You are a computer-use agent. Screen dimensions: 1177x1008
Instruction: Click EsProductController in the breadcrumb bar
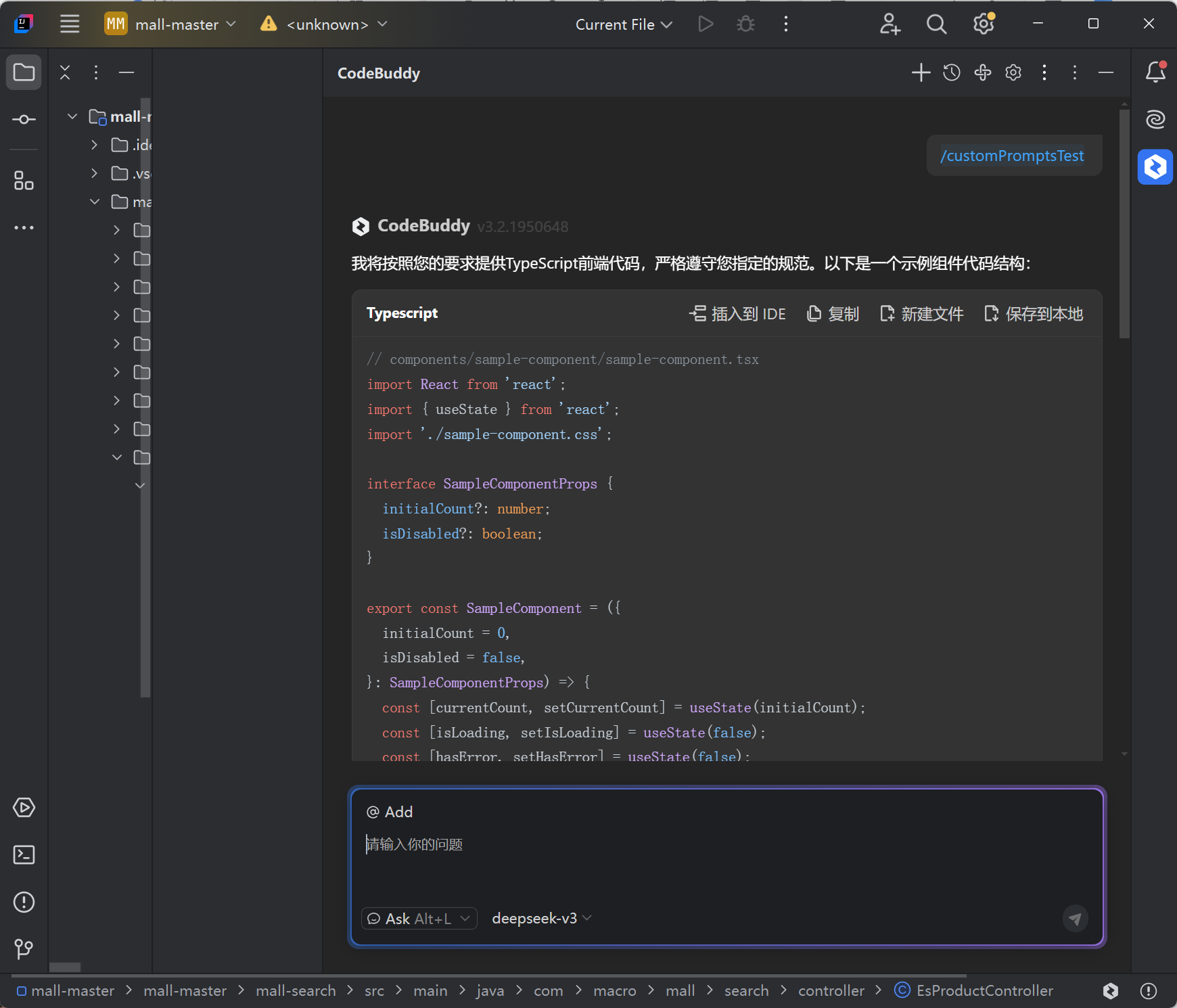(x=984, y=990)
